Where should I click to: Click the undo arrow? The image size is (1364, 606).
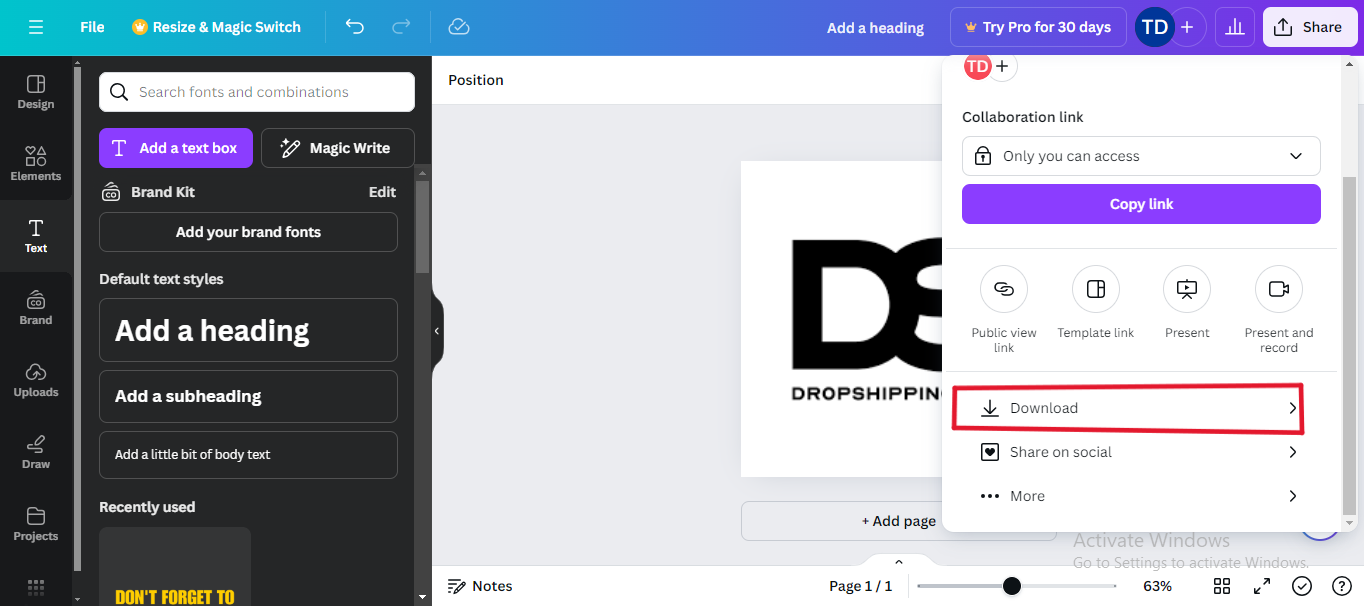pyautogui.click(x=354, y=27)
